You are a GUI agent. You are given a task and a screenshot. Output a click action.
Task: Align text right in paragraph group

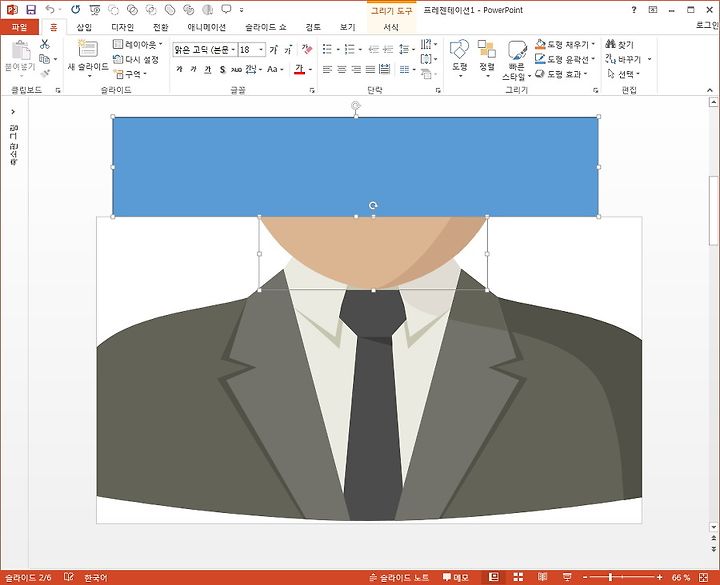tap(356, 69)
